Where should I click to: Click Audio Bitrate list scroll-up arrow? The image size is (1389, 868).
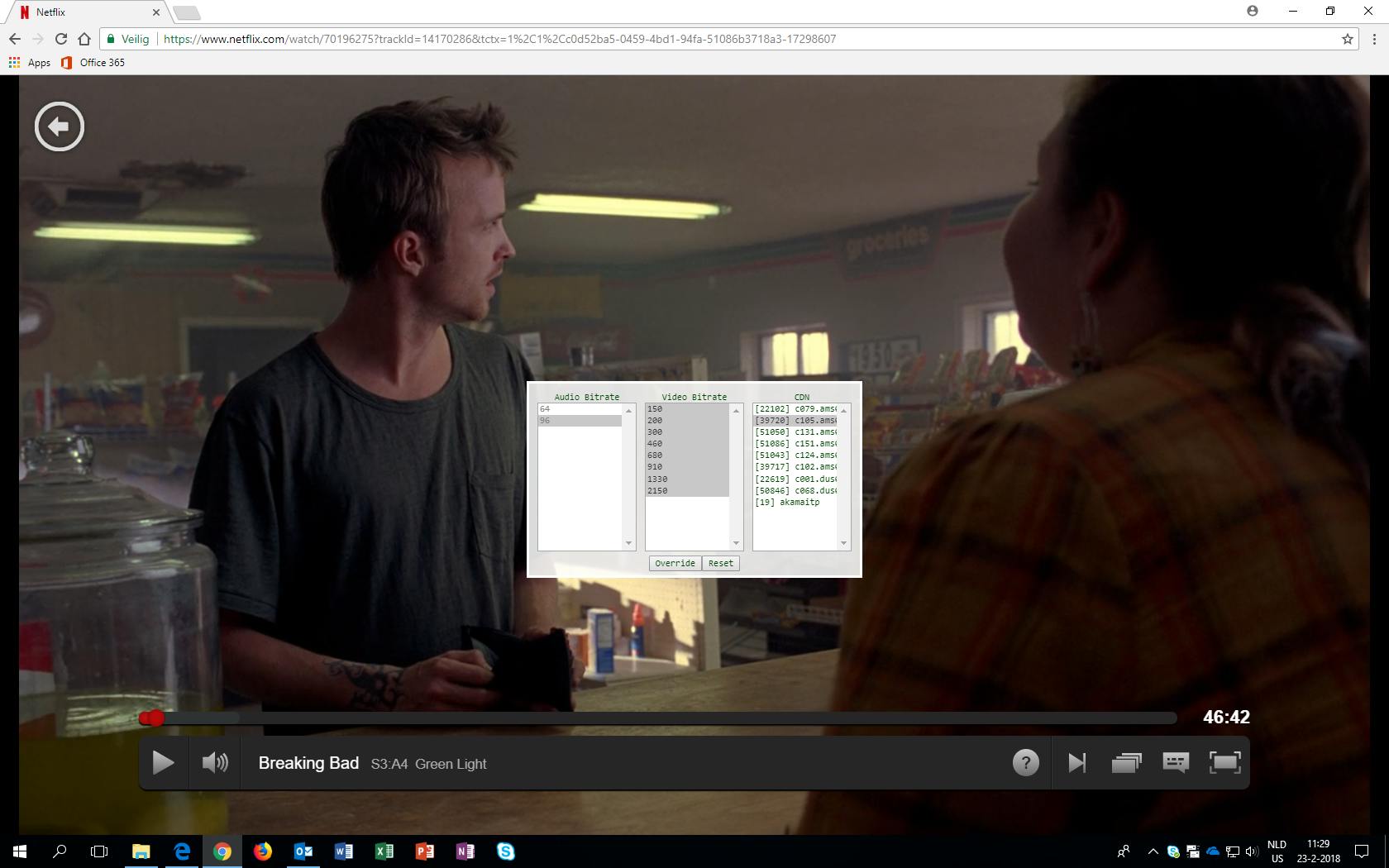pyautogui.click(x=628, y=411)
